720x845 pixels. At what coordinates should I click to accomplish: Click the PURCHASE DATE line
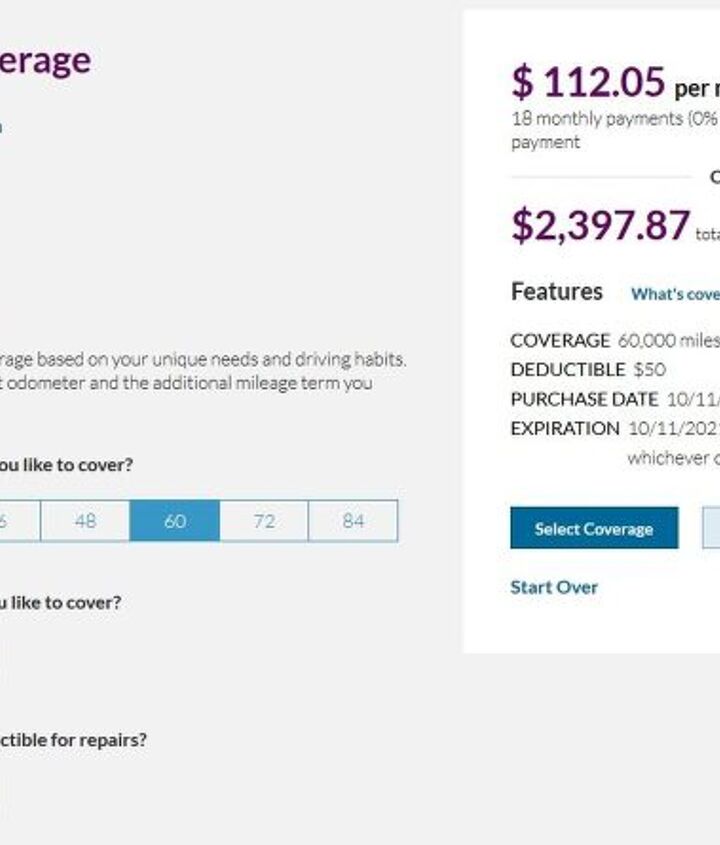[614, 399]
